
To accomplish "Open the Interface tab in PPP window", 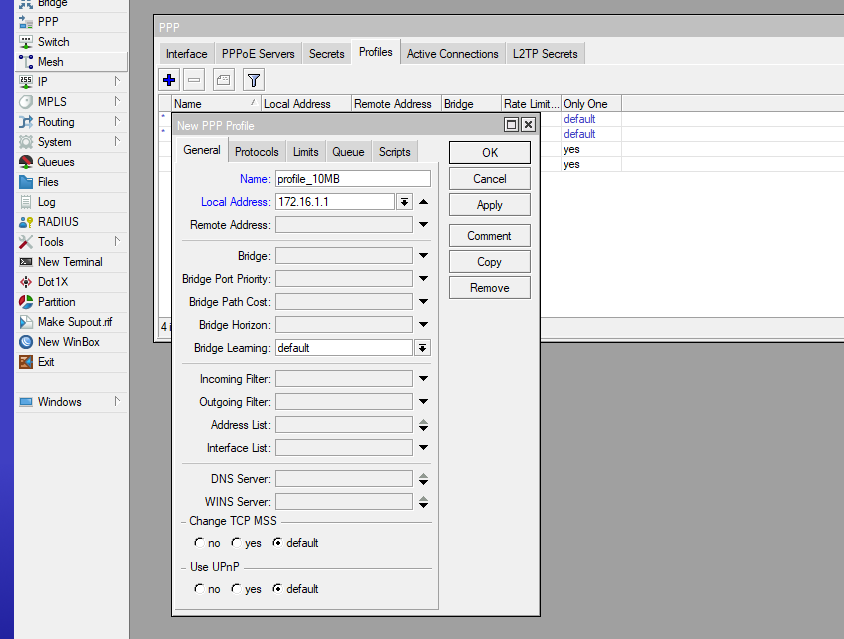I will 187,54.
